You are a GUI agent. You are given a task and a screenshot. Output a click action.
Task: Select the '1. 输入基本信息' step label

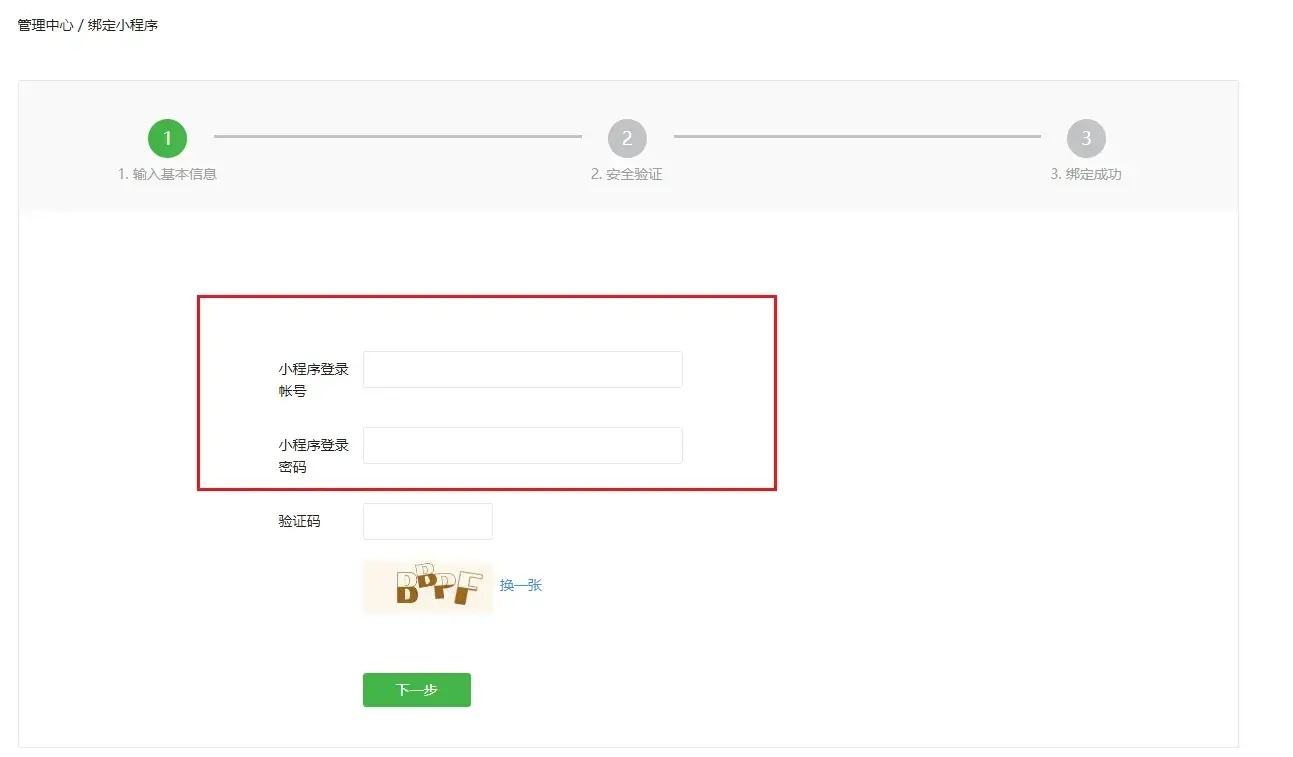(x=167, y=174)
